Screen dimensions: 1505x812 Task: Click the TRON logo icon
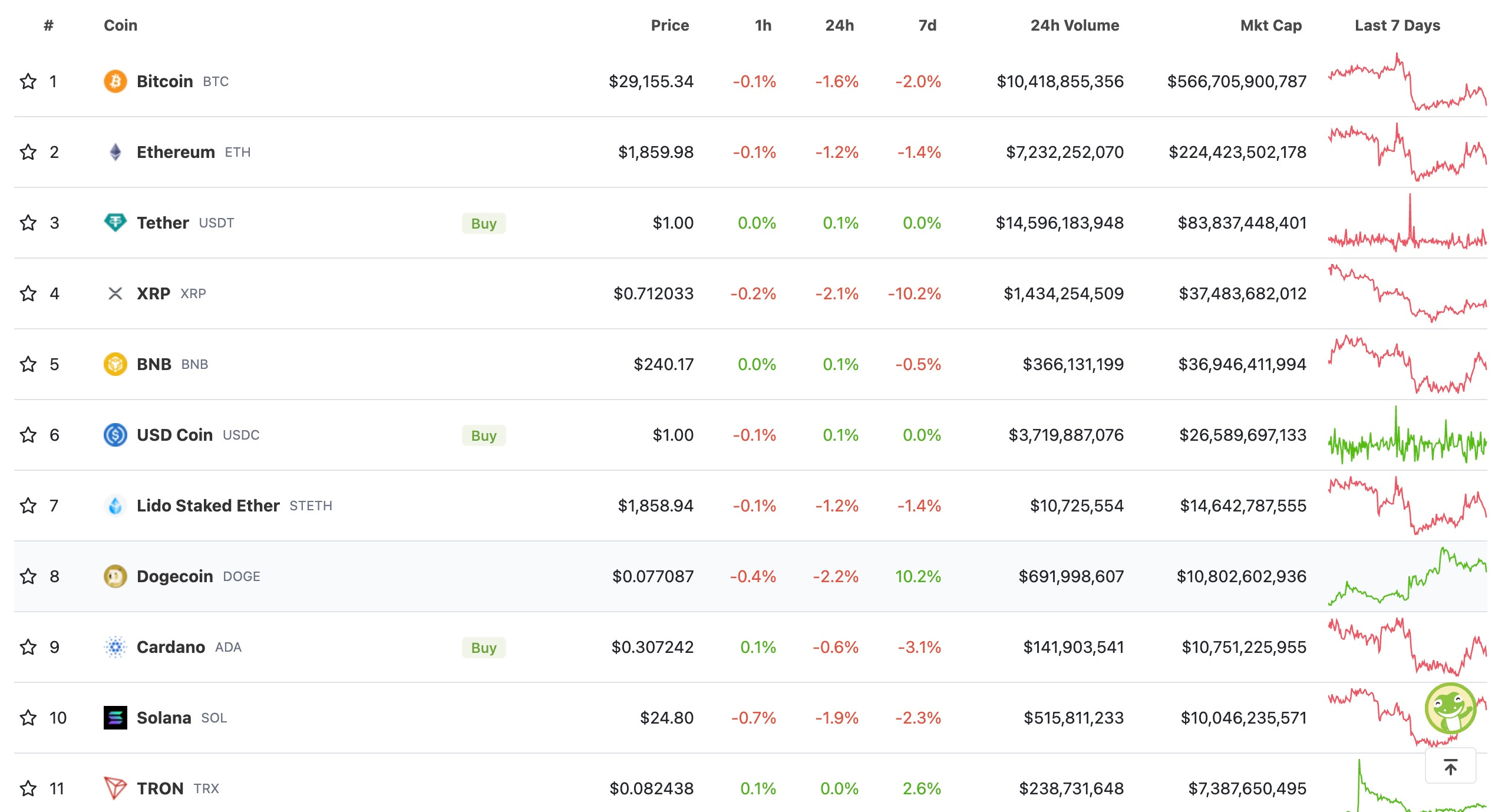(x=115, y=788)
